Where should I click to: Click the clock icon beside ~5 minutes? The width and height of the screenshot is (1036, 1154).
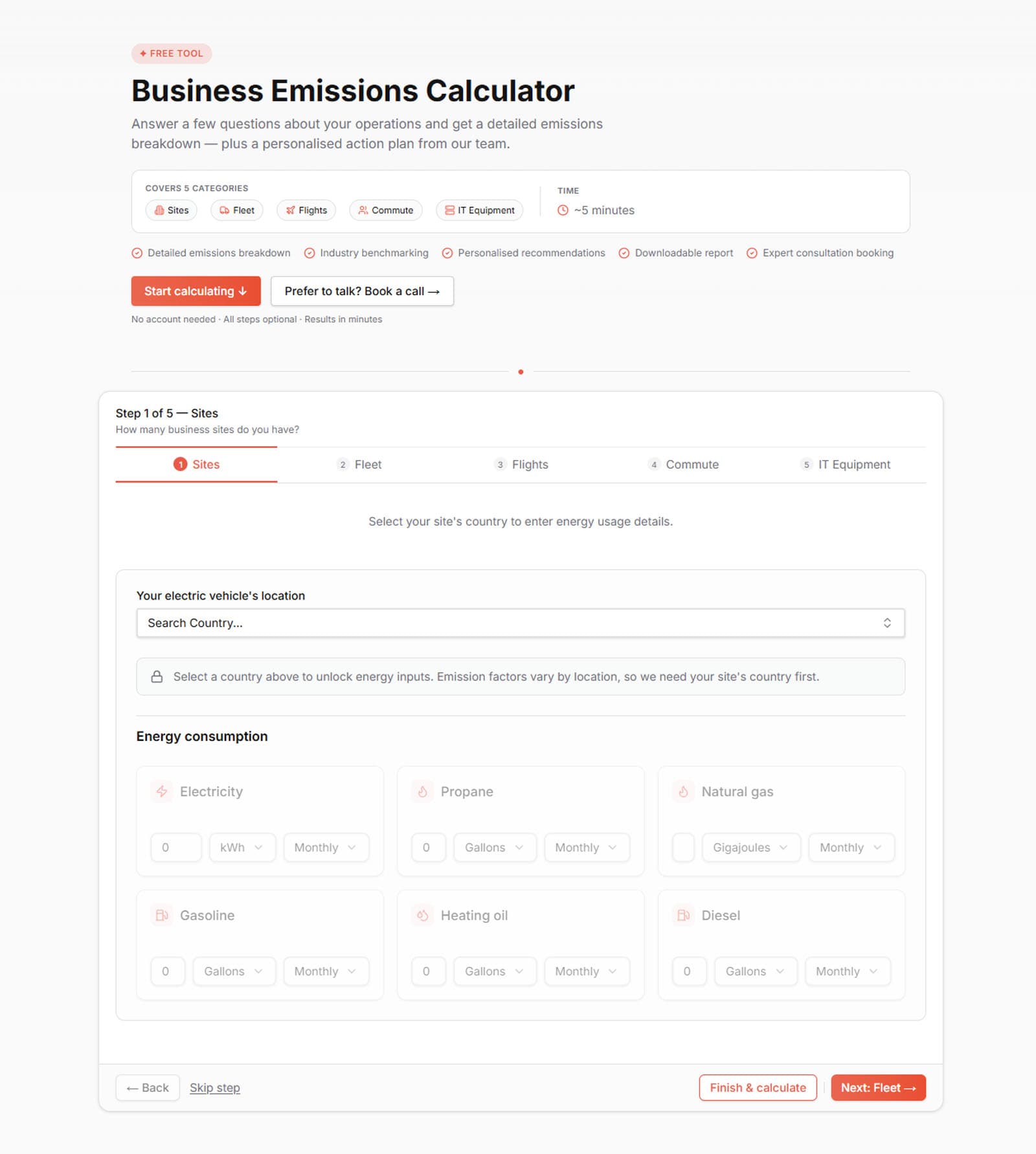click(x=563, y=210)
